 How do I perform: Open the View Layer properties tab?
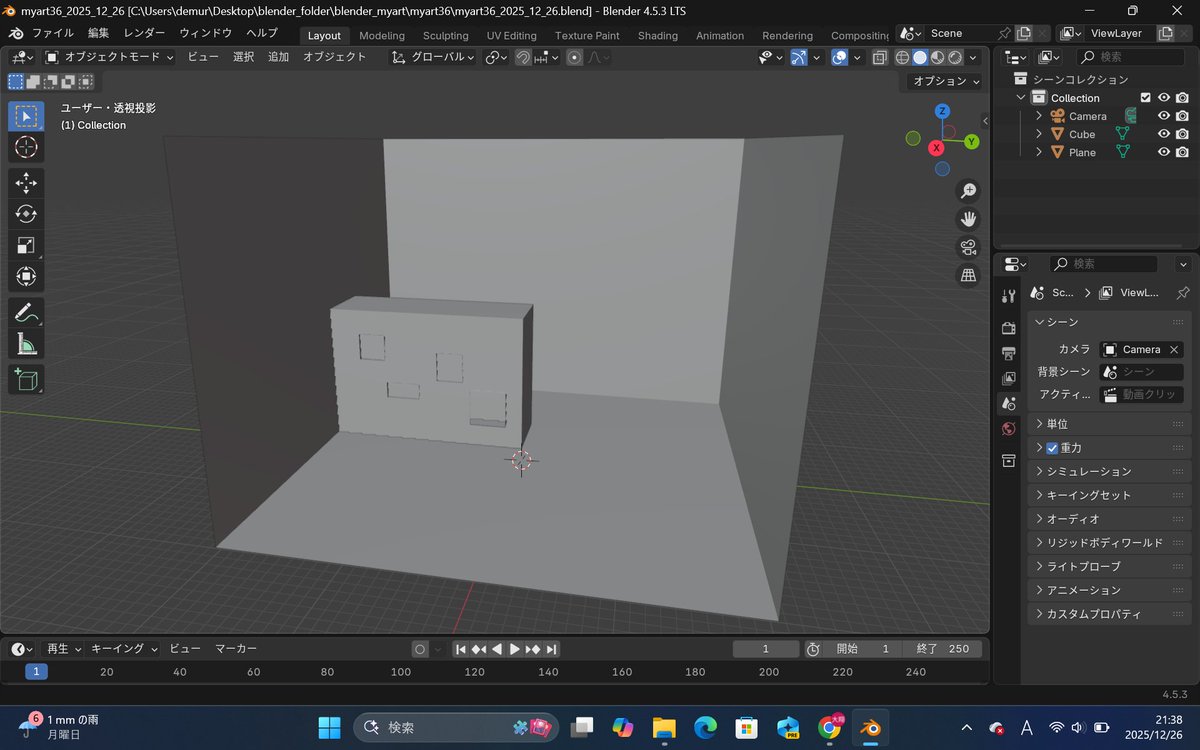point(1008,378)
